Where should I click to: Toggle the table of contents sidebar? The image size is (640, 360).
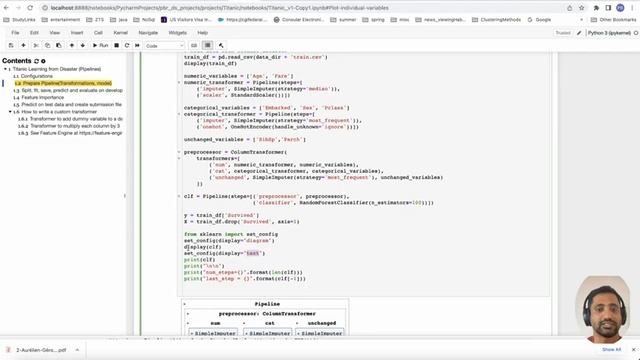tap(207, 45)
